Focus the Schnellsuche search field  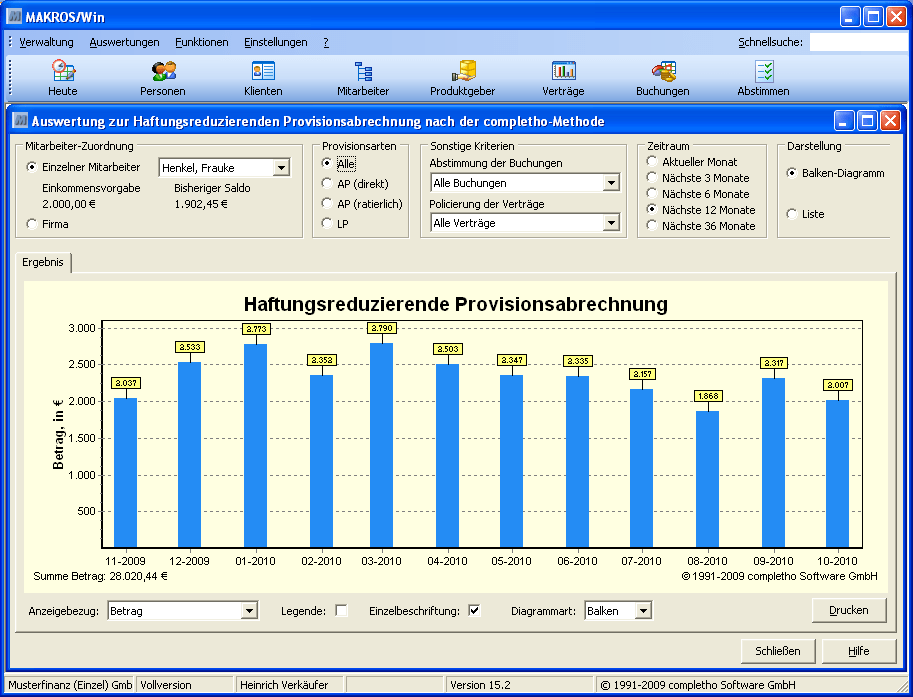(x=858, y=42)
